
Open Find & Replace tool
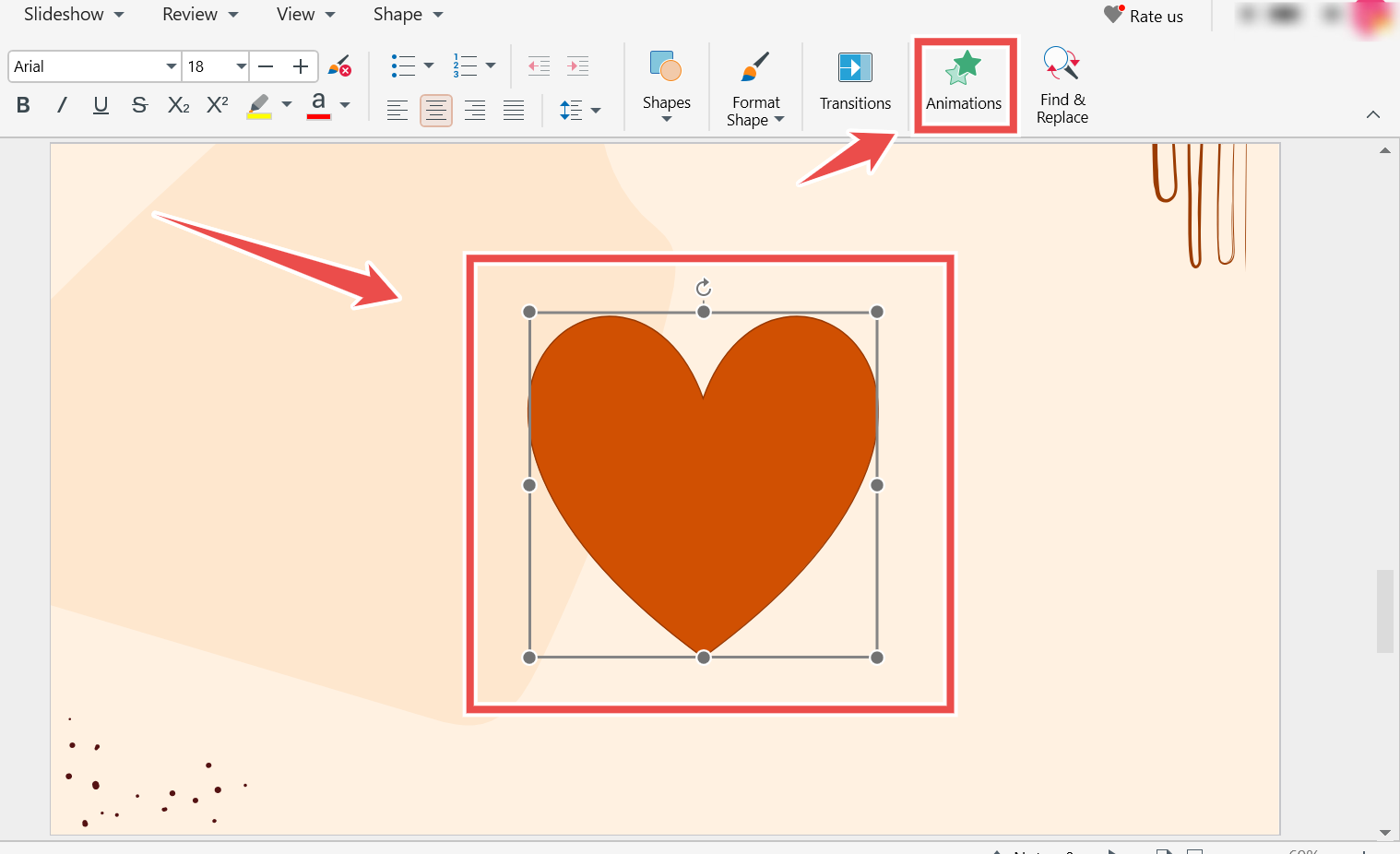click(x=1062, y=84)
